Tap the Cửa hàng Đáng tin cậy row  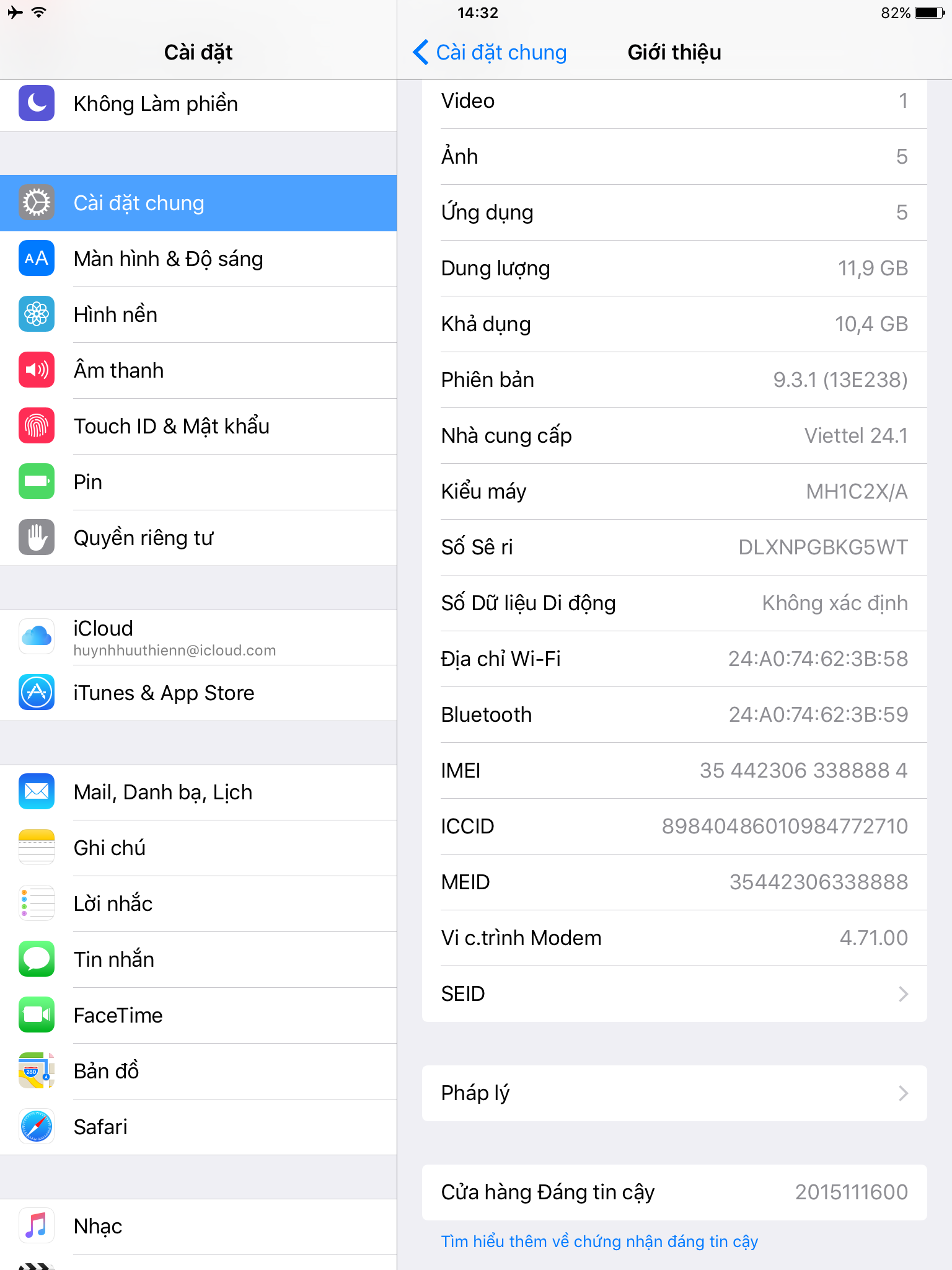674,1192
